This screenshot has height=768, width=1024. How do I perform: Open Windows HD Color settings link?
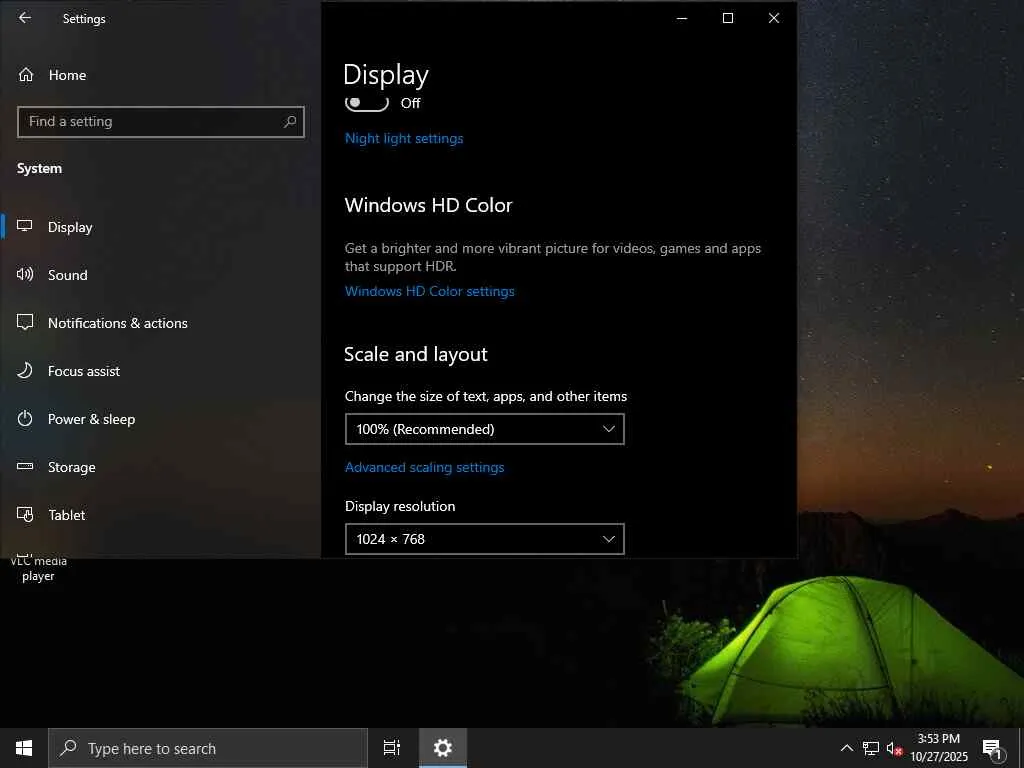click(430, 291)
